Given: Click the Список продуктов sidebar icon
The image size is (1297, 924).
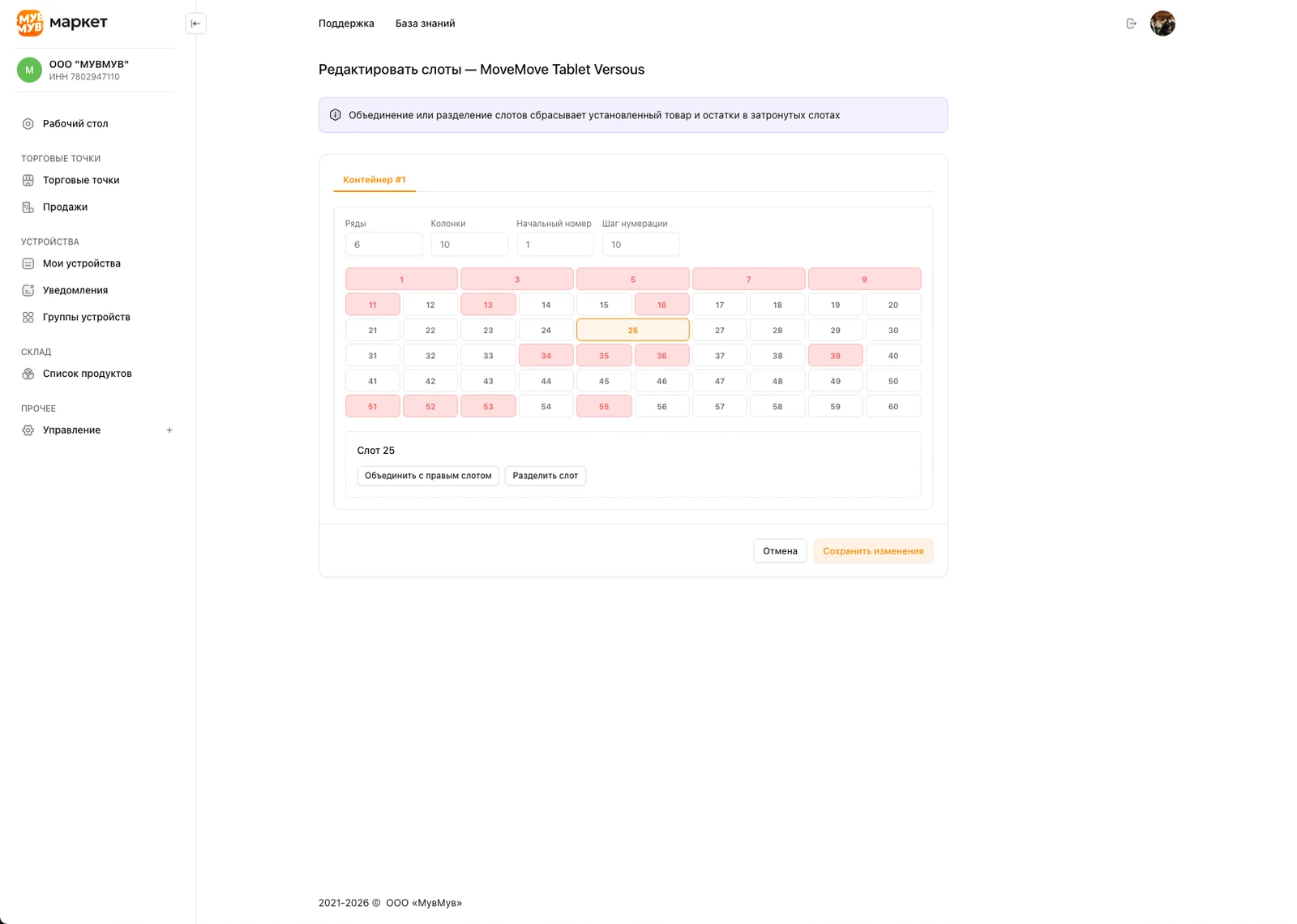Looking at the screenshot, I should coord(28,374).
